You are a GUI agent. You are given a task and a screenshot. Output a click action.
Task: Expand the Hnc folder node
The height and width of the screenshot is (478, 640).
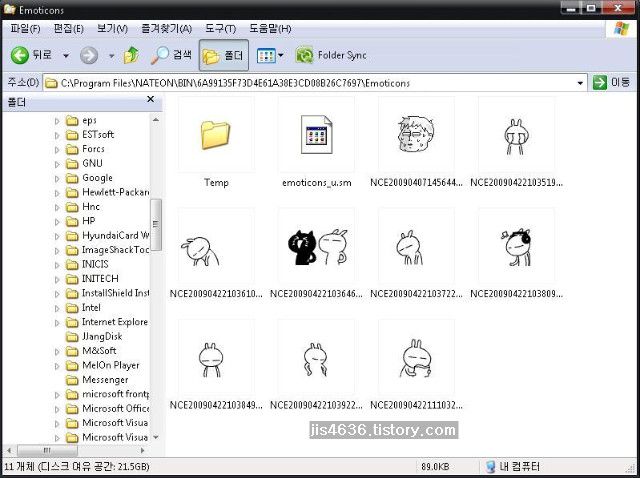pos(57,207)
